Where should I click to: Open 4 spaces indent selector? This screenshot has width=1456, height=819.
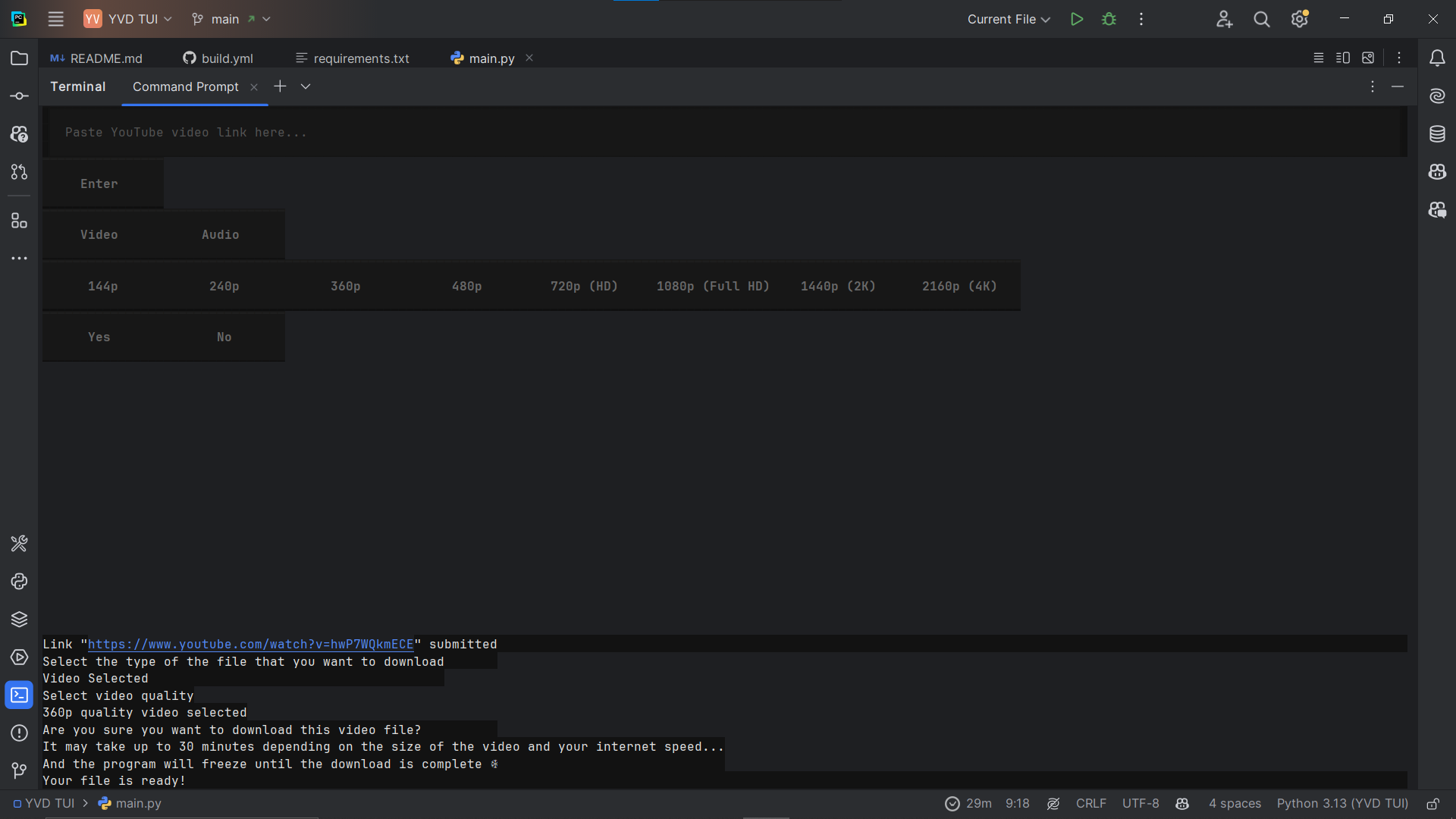click(x=1235, y=804)
